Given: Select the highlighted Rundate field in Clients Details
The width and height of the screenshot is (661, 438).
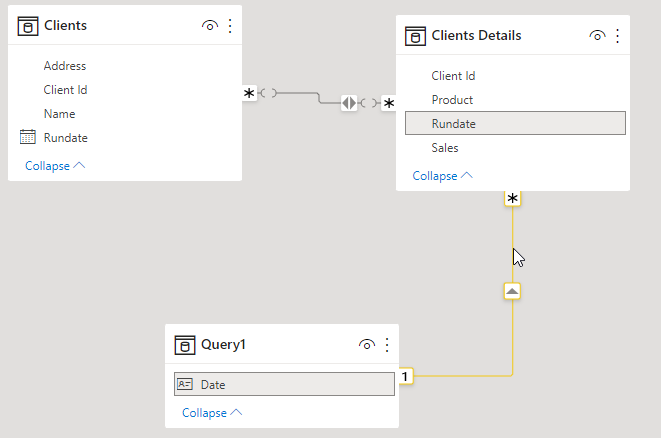Looking at the screenshot, I should [x=515, y=123].
